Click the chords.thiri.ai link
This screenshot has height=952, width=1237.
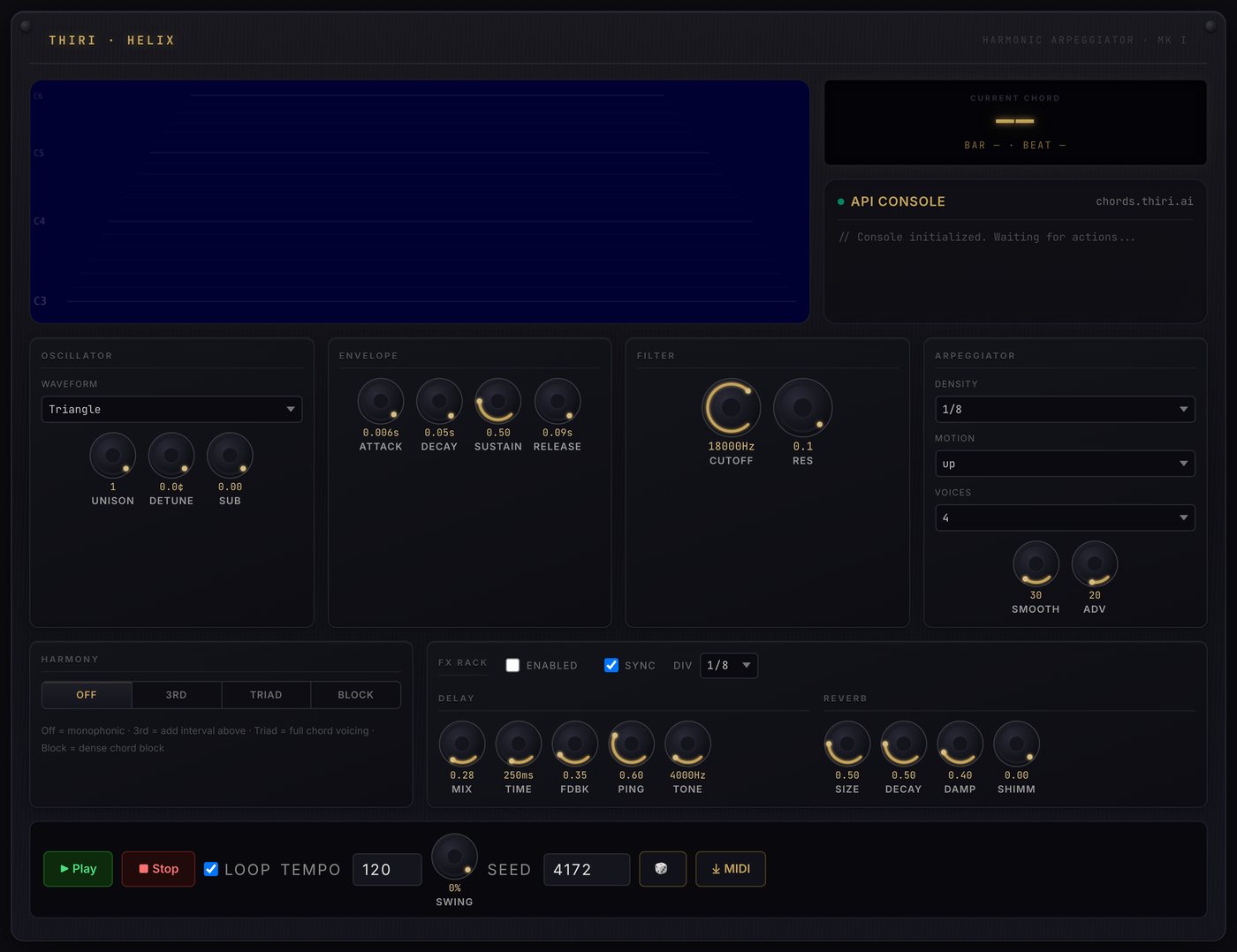point(1144,201)
